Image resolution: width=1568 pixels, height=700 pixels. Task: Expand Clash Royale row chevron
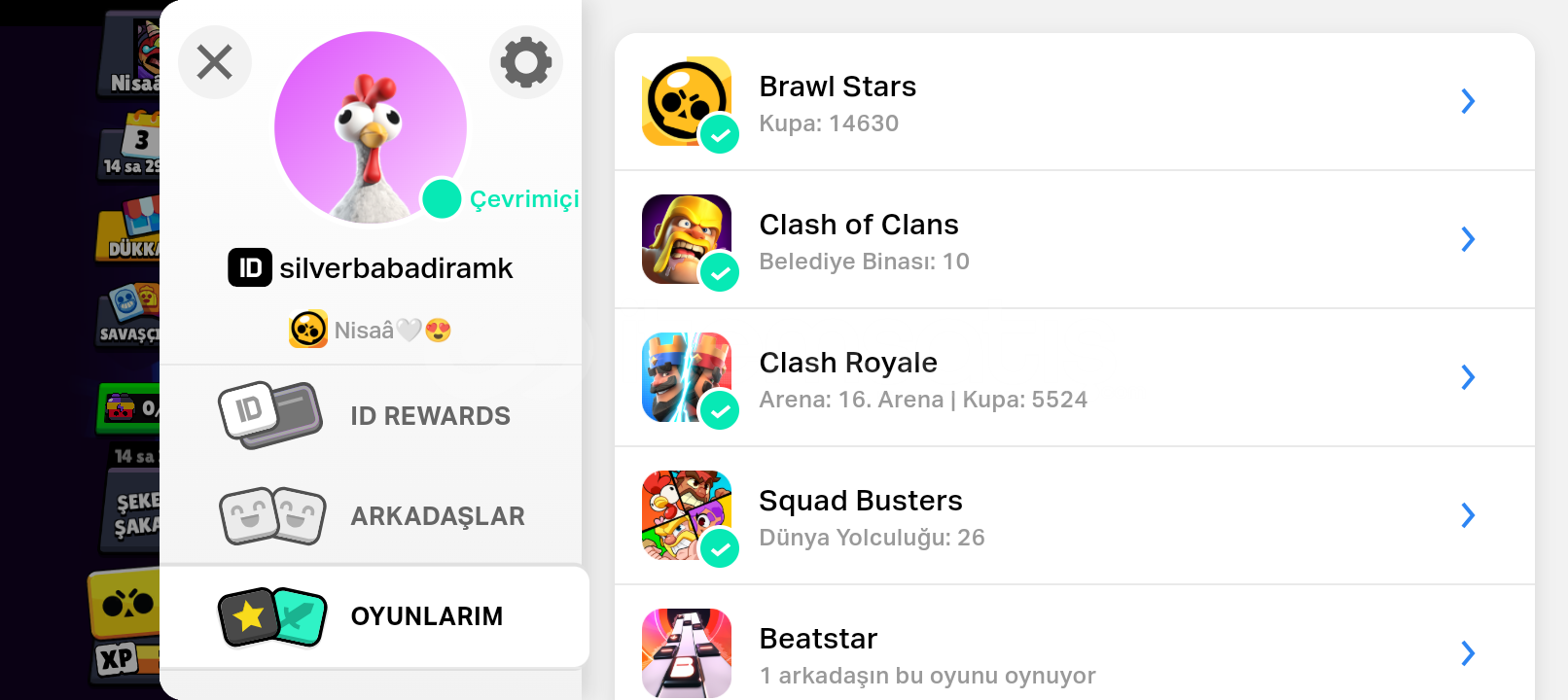(x=1469, y=377)
